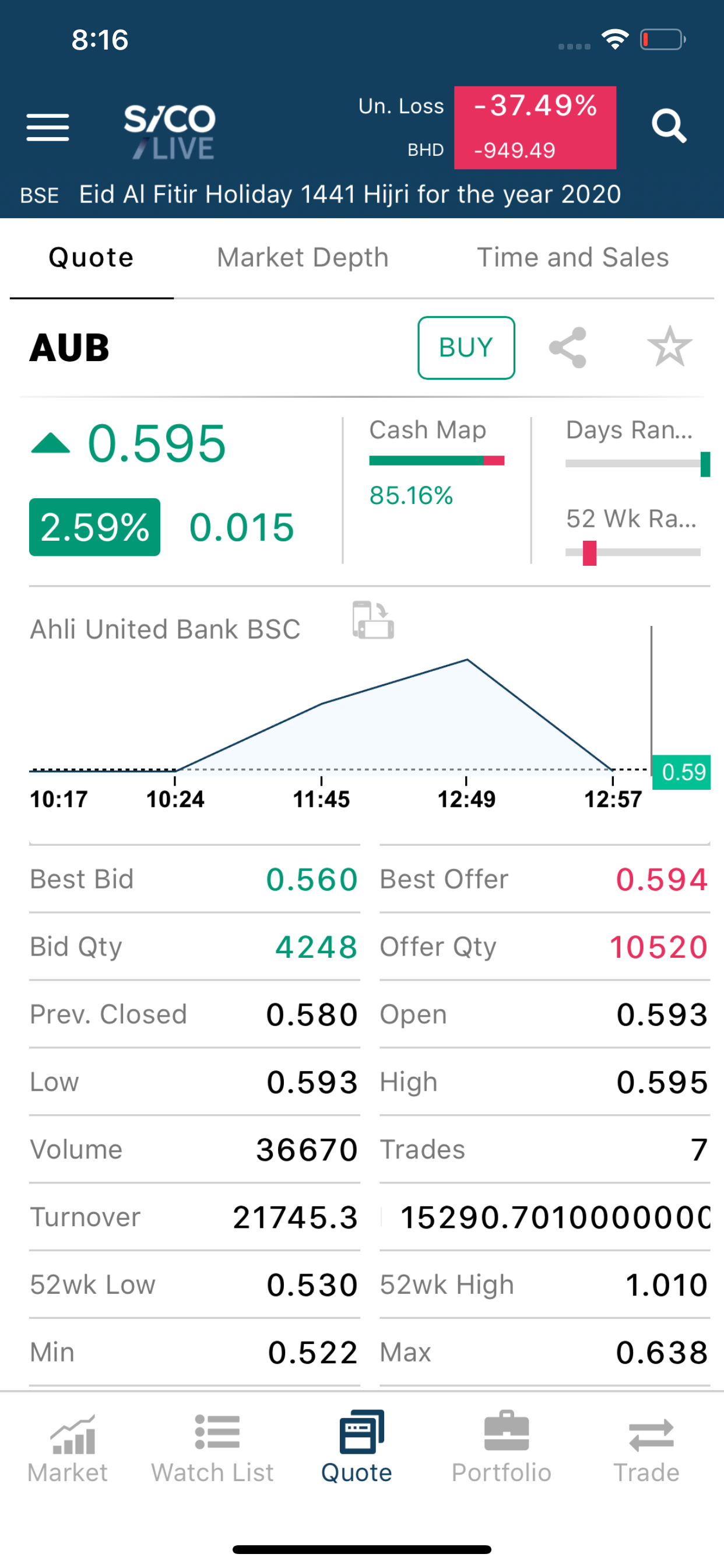Tap the Ahli United Bank BSC name
The height and width of the screenshot is (1568, 724).
tap(166, 629)
